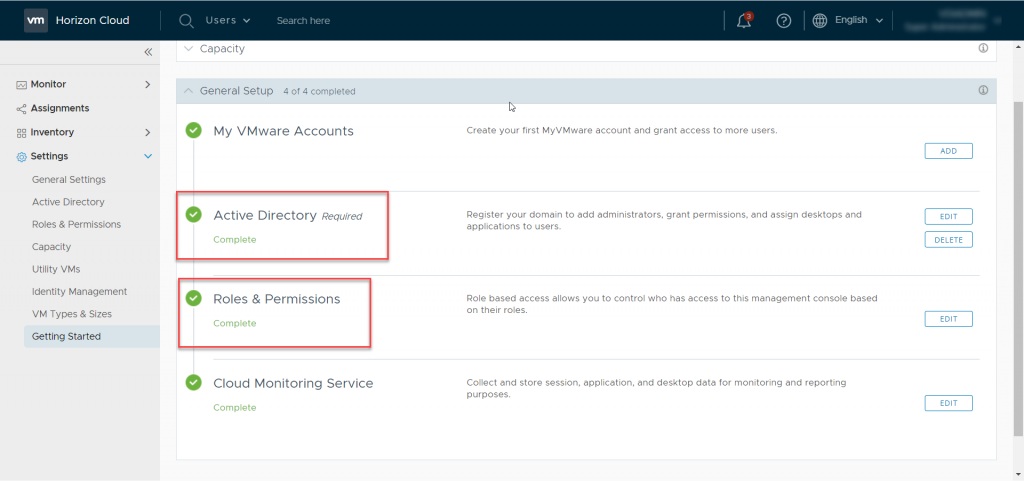This screenshot has height=481, width=1024.
Task: Click the page vertical scrollbar
Action: 1018,269
